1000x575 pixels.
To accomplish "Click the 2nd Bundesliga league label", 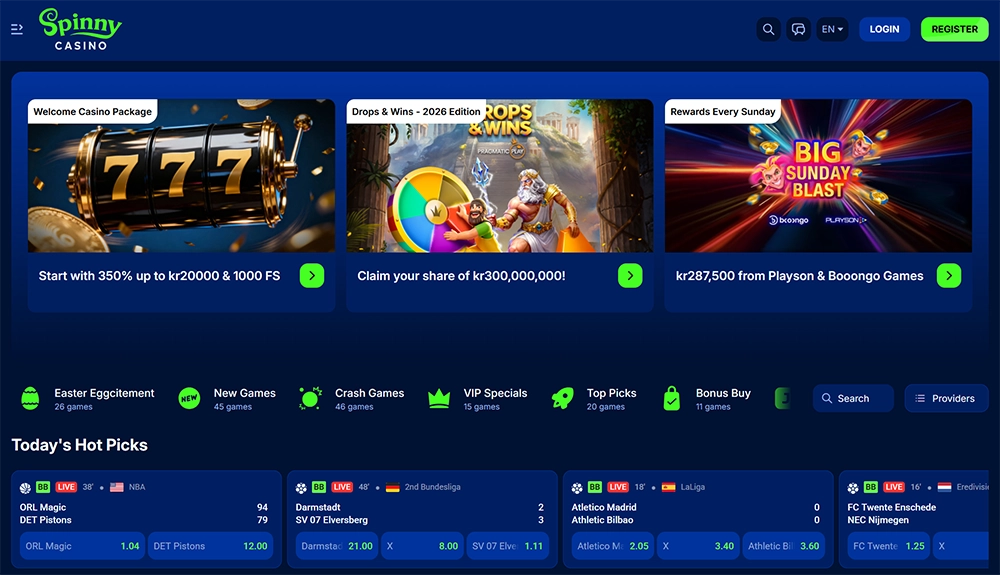I will tap(432, 487).
